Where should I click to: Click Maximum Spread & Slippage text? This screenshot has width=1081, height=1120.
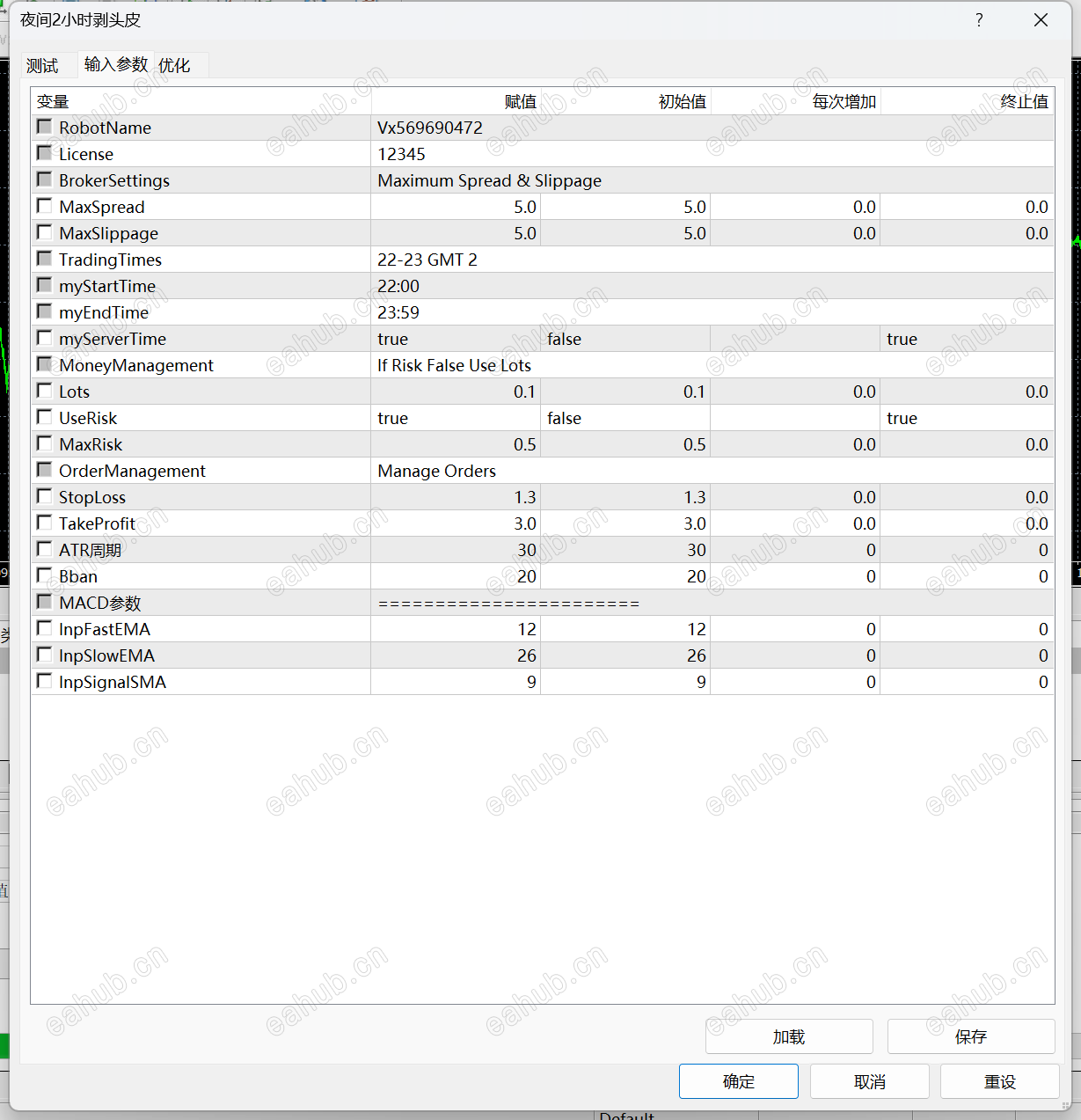coord(490,180)
